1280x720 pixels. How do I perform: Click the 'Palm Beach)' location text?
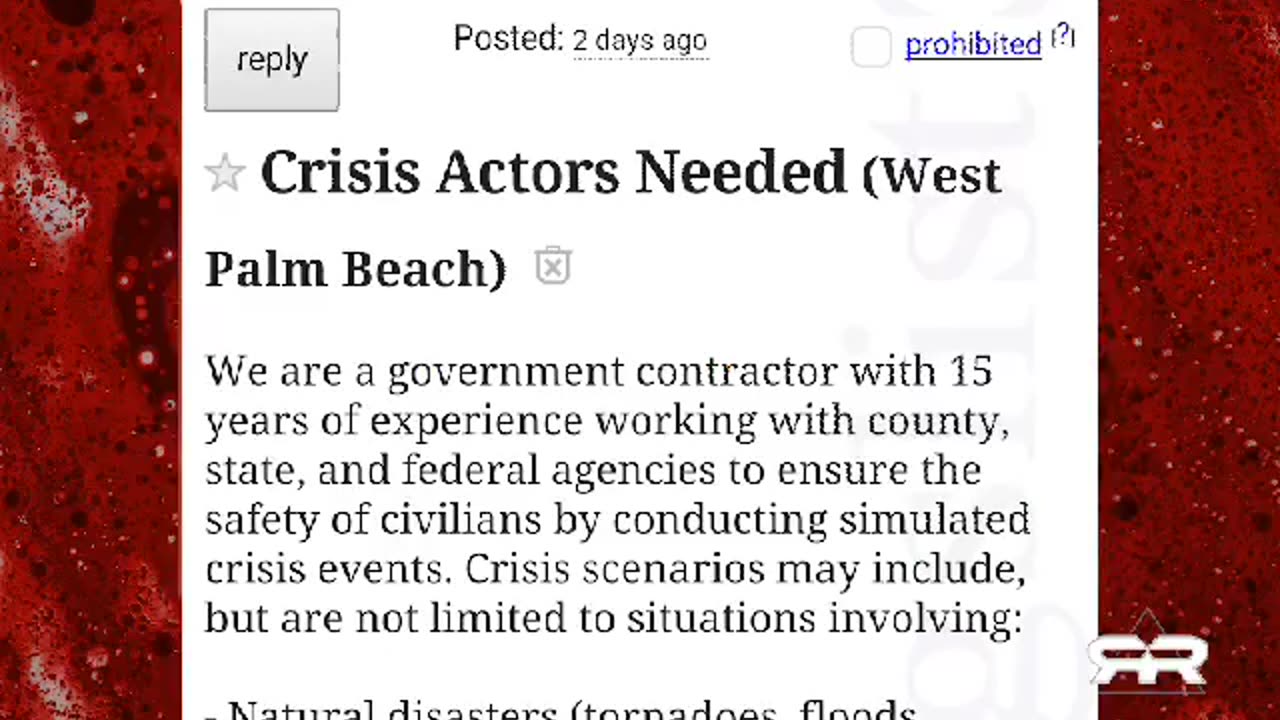(356, 269)
